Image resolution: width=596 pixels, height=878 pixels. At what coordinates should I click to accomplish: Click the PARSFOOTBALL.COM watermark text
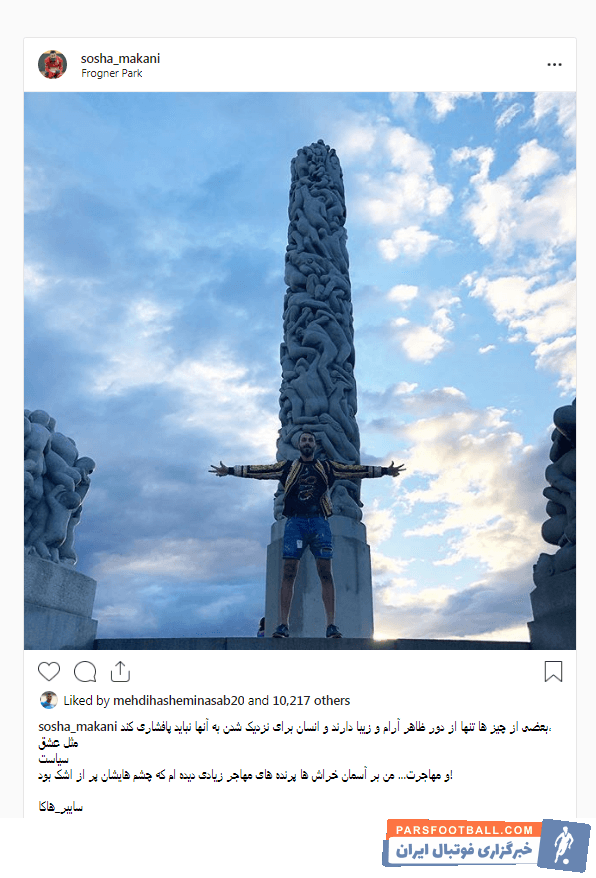pos(464,830)
